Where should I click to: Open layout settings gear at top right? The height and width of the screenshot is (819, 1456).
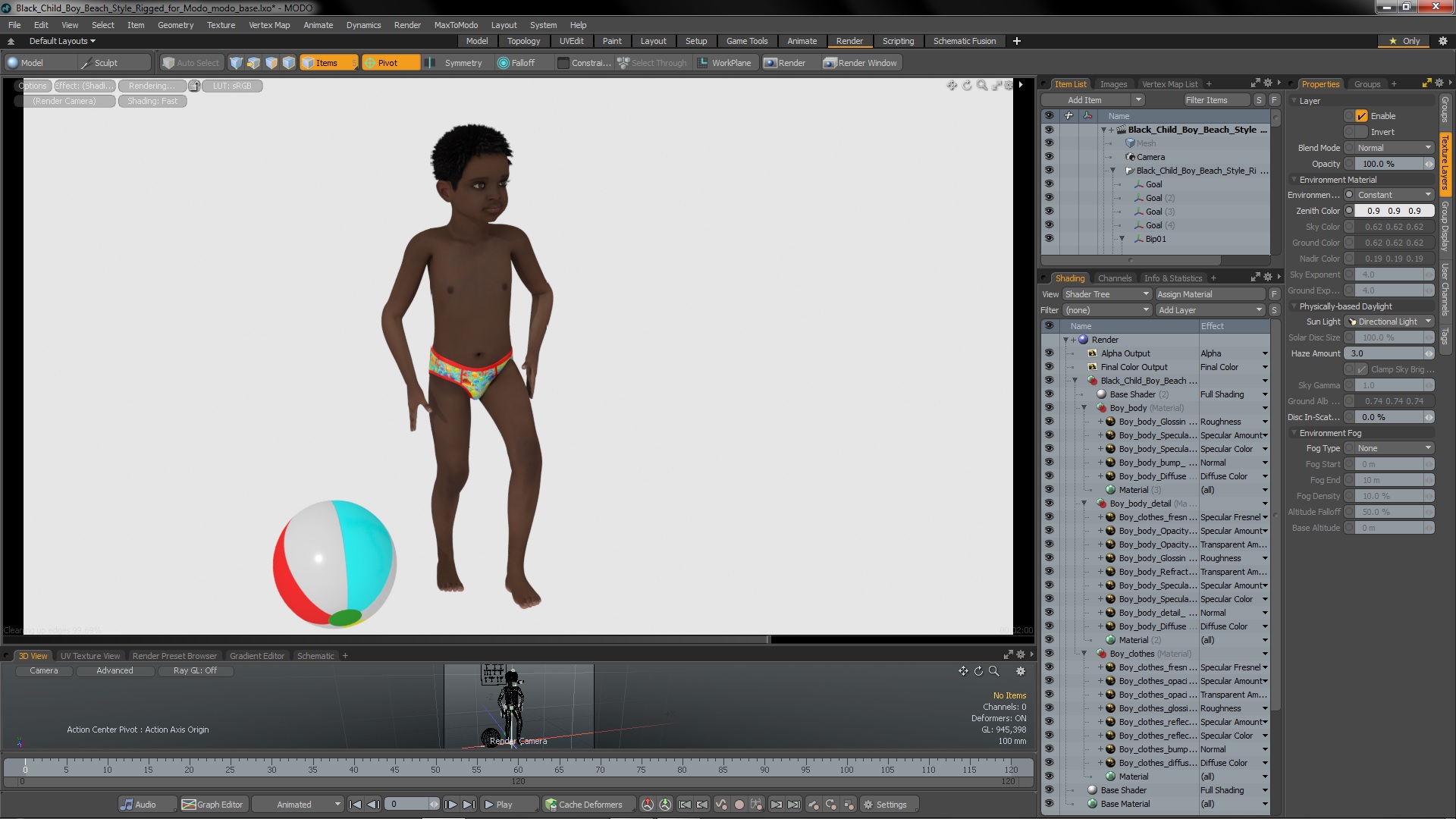[x=1443, y=41]
